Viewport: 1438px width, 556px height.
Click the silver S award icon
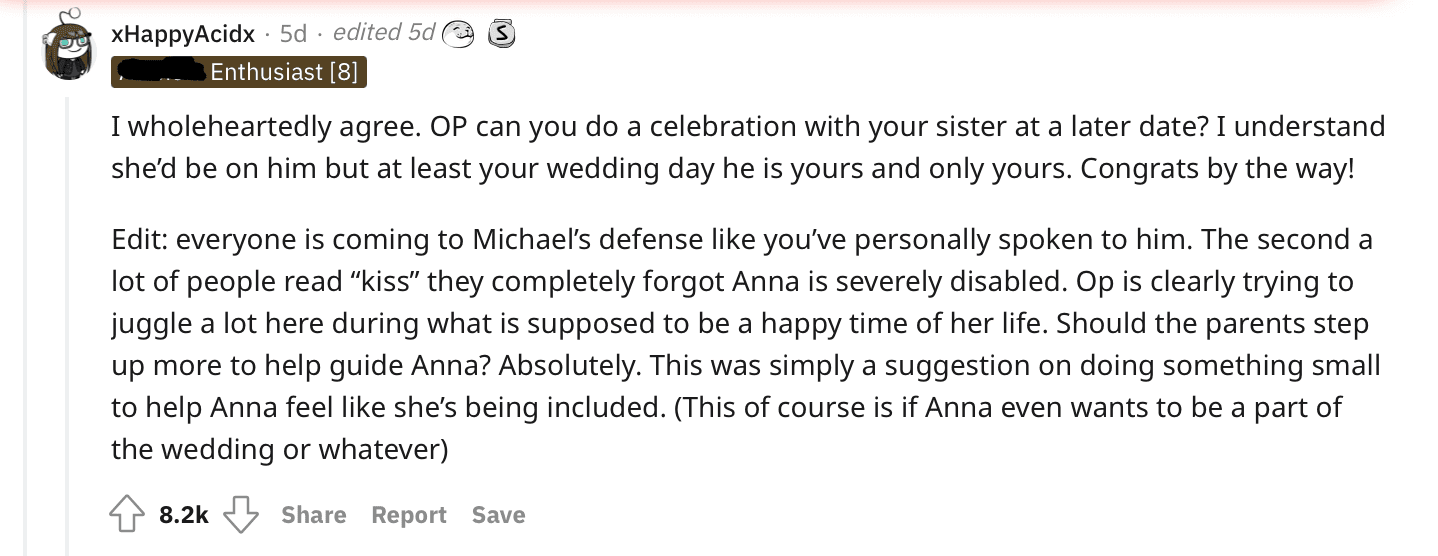(x=498, y=33)
